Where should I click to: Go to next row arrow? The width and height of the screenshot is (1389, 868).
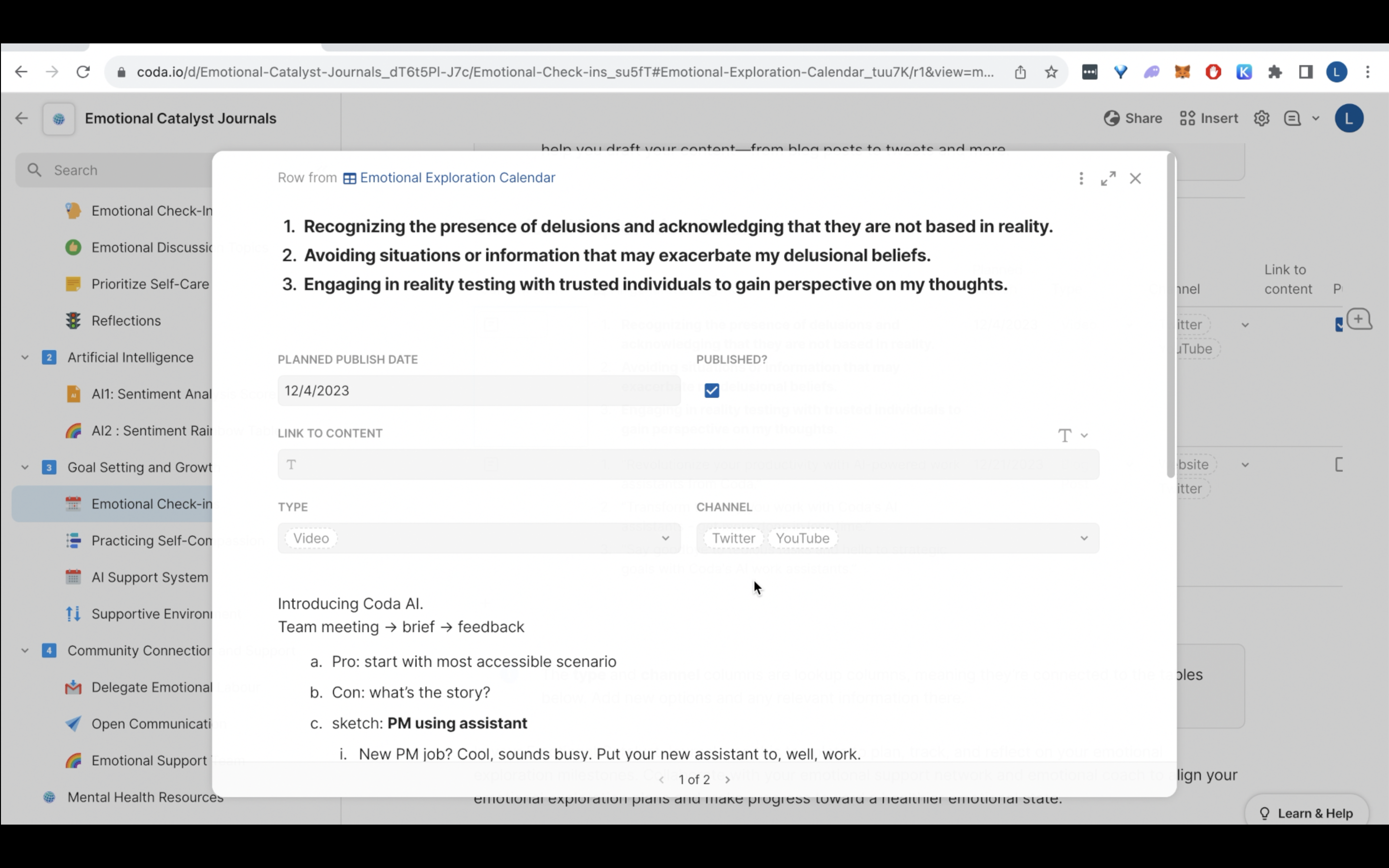[727, 780]
